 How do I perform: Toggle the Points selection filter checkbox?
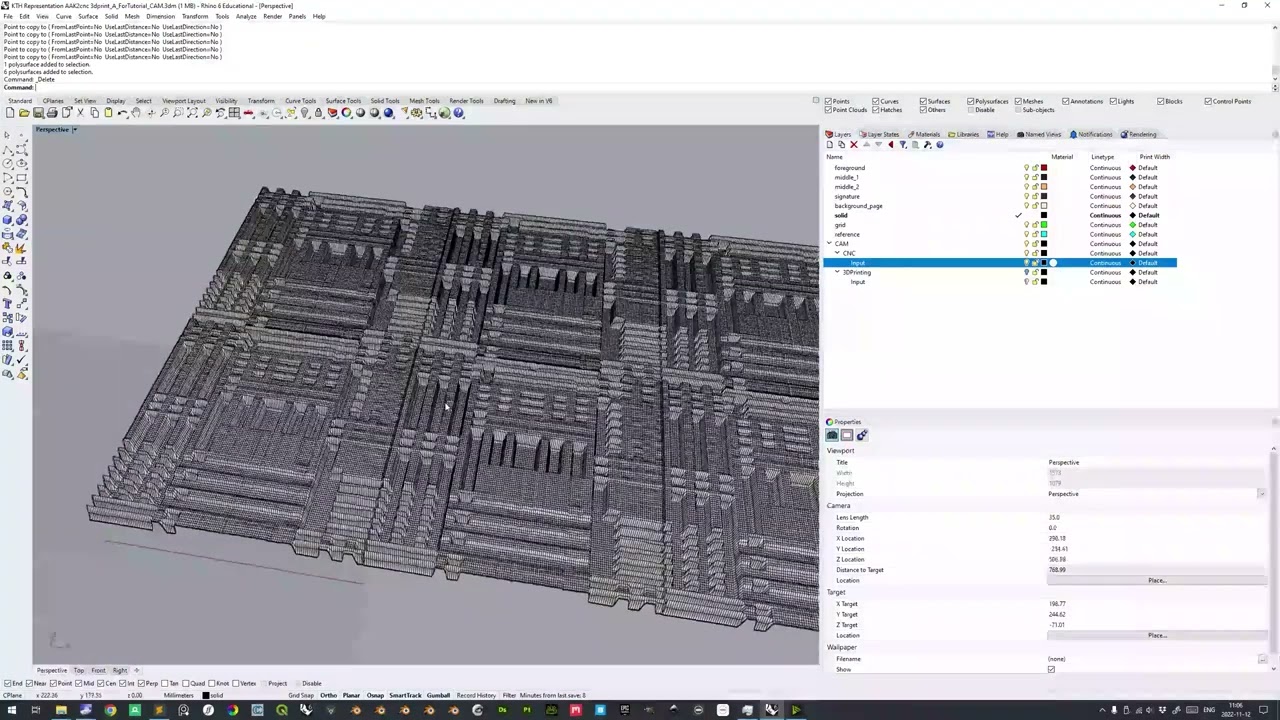829,101
